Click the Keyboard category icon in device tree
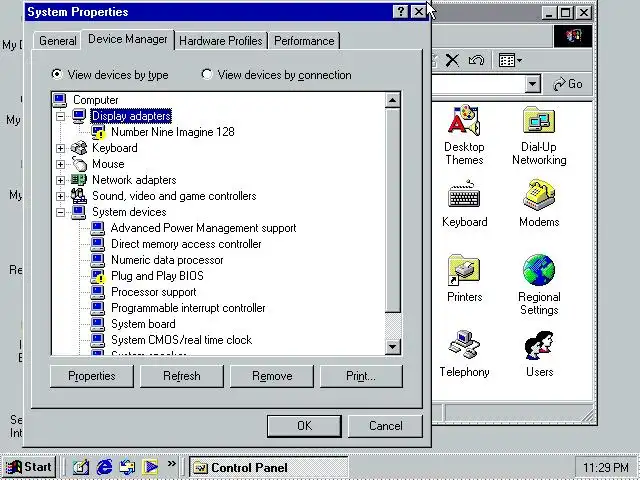640x480 pixels. coord(79,148)
